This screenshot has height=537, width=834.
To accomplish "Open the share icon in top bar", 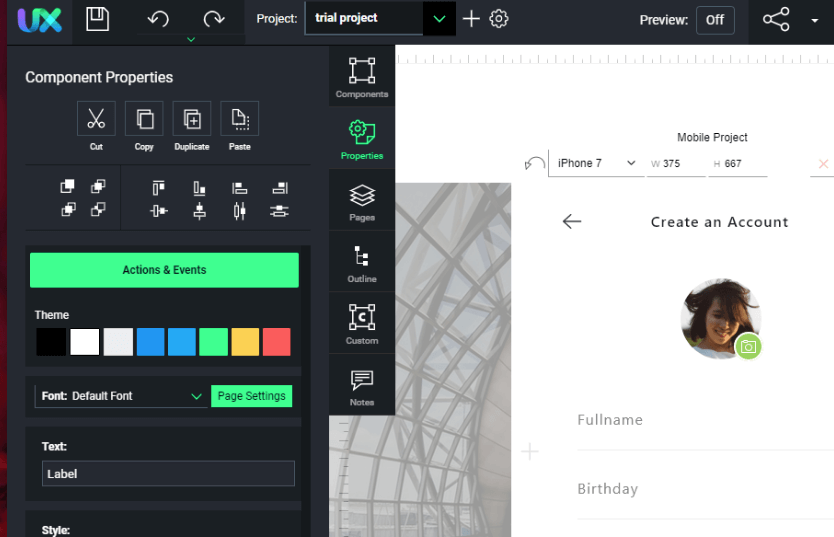I will tap(776, 19).
